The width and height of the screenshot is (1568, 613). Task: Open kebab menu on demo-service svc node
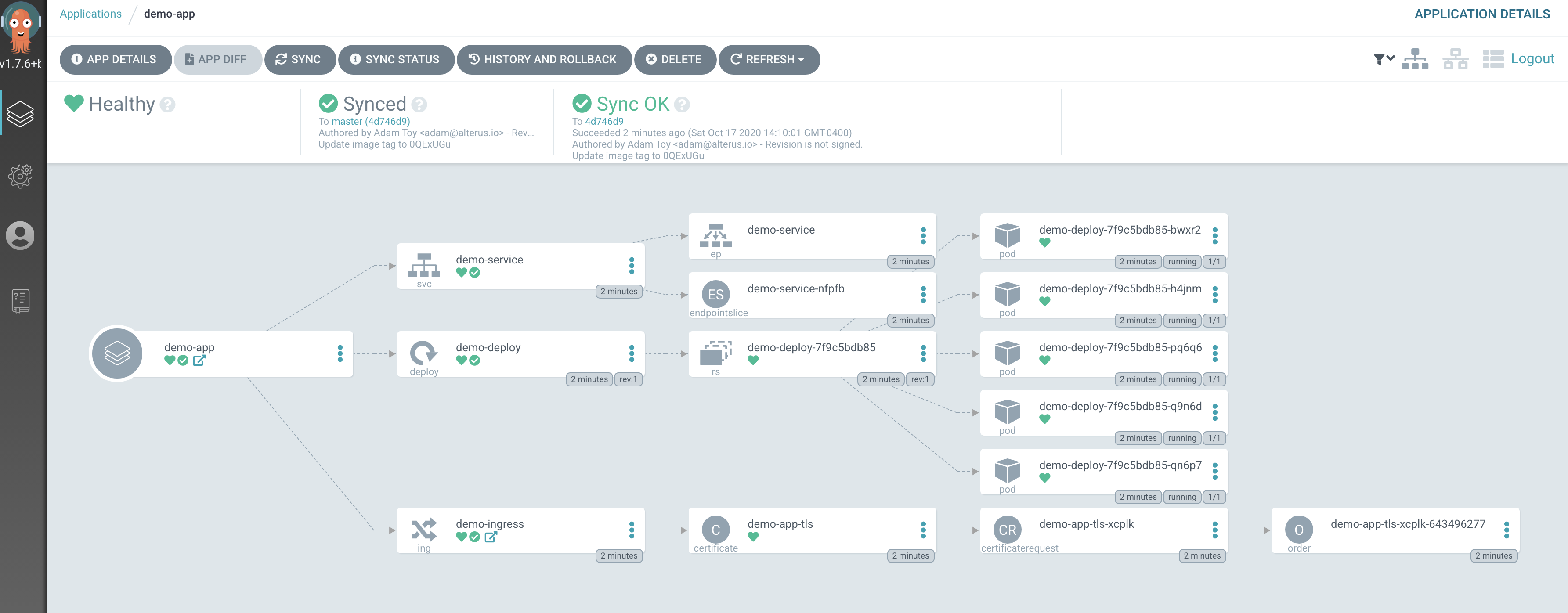click(631, 265)
